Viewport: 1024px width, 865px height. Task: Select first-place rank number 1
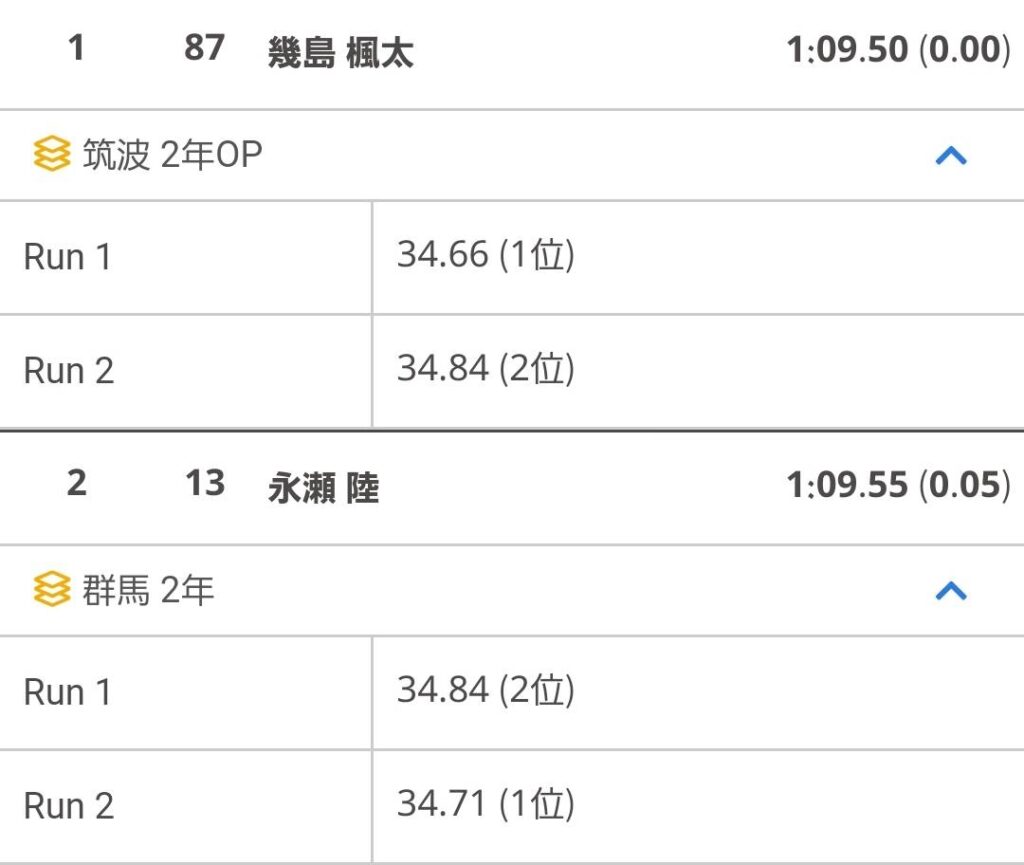[76, 48]
